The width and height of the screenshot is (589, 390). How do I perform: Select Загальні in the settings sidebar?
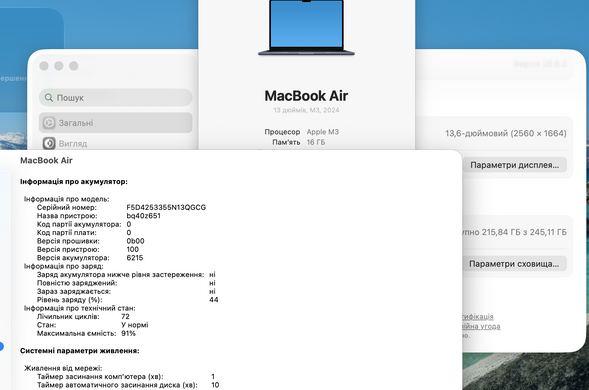[x=116, y=123]
